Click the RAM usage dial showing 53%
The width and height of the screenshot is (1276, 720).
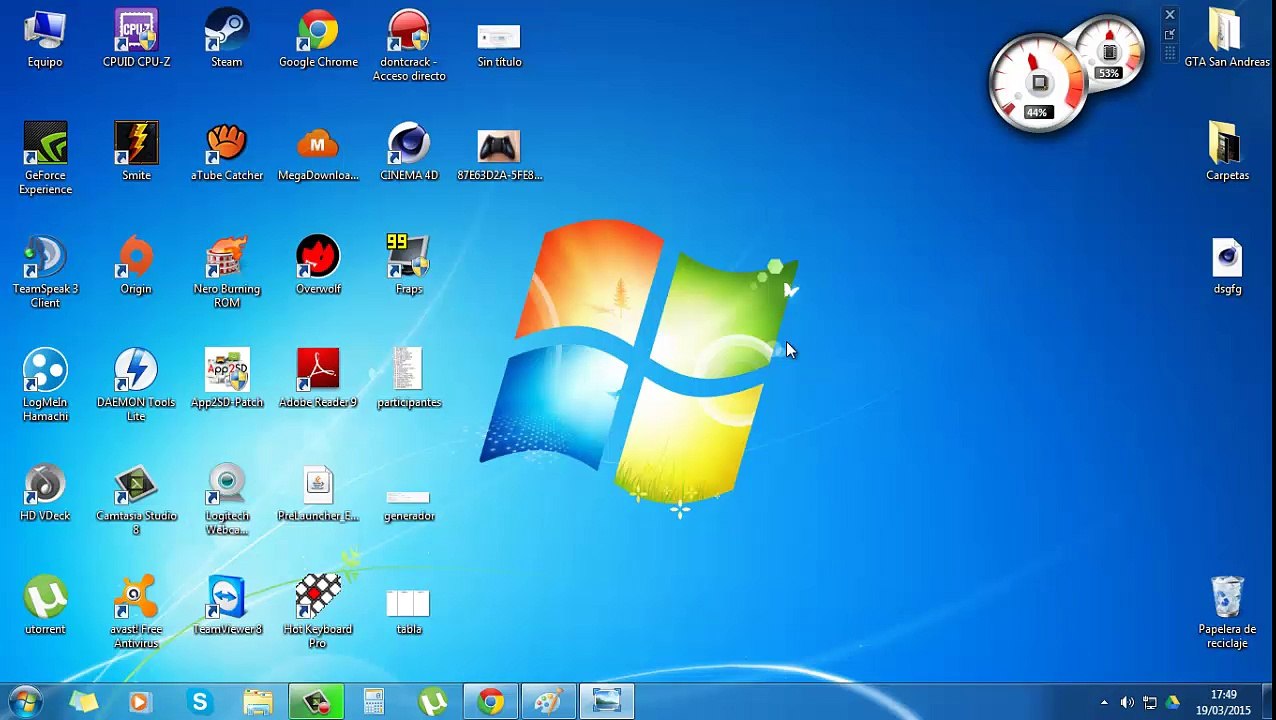(x=1109, y=53)
